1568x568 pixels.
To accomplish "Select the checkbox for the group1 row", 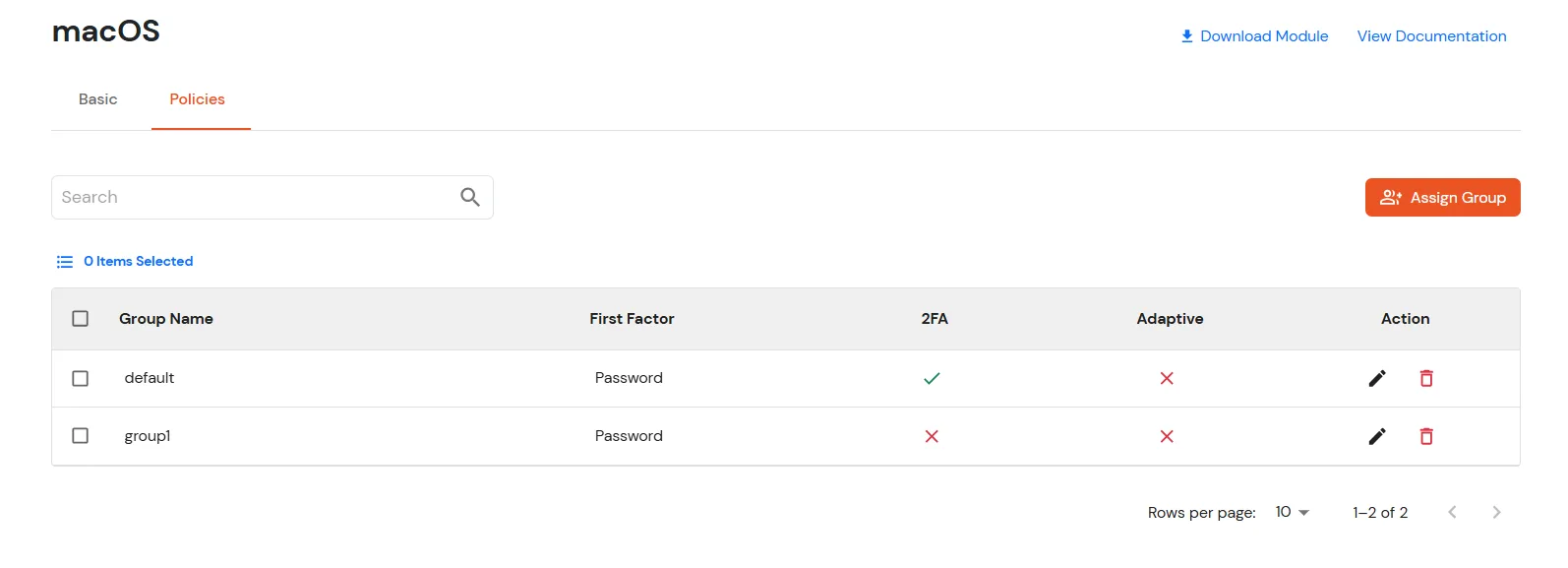I will coord(80,436).
